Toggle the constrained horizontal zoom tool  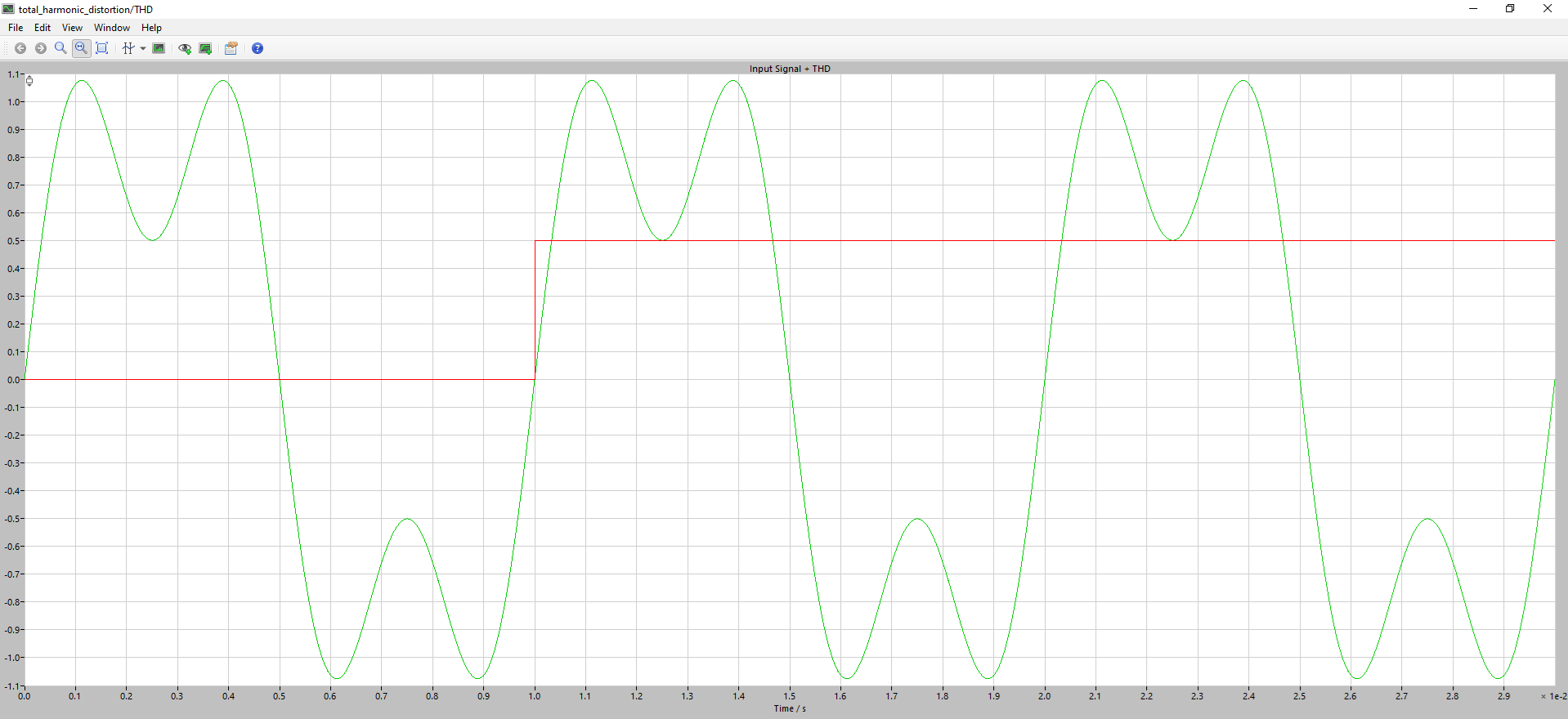81,48
